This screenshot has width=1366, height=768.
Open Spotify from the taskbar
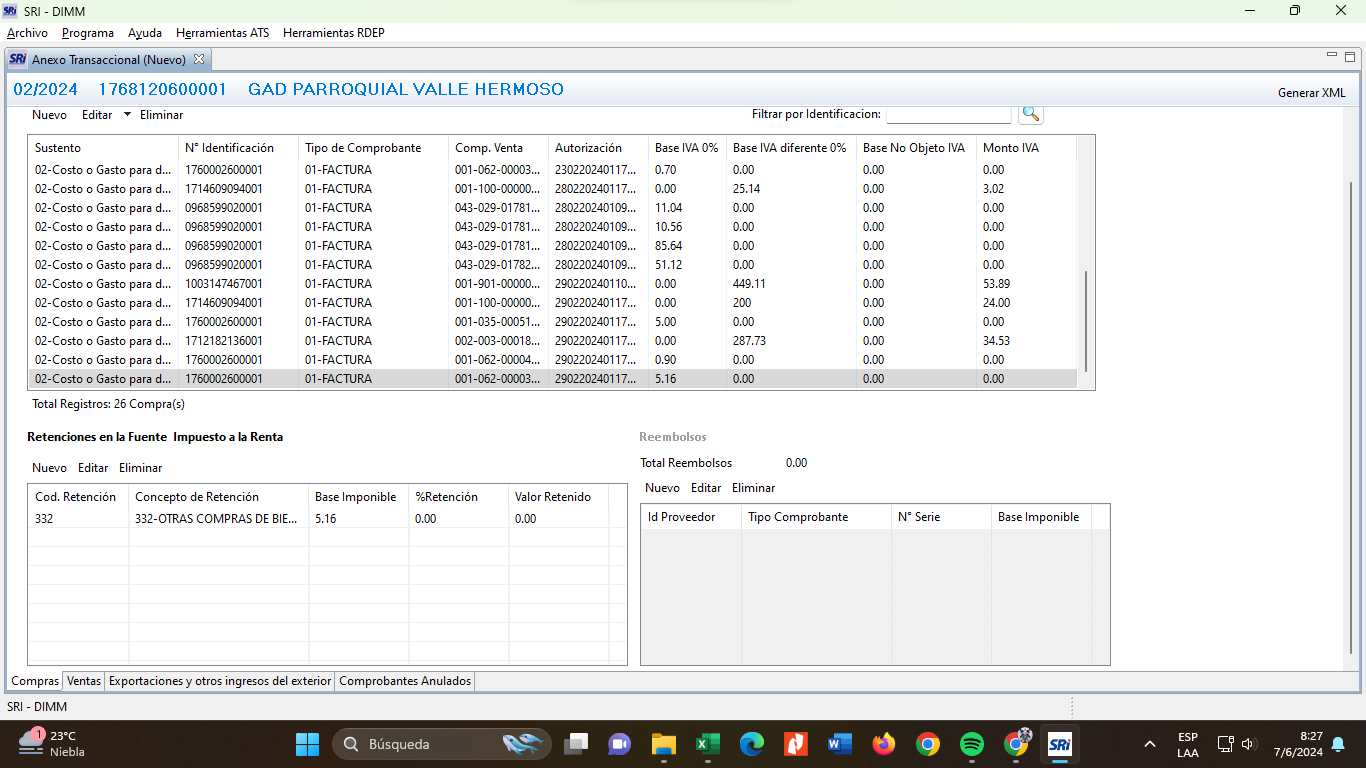pyautogui.click(x=971, y=744)
